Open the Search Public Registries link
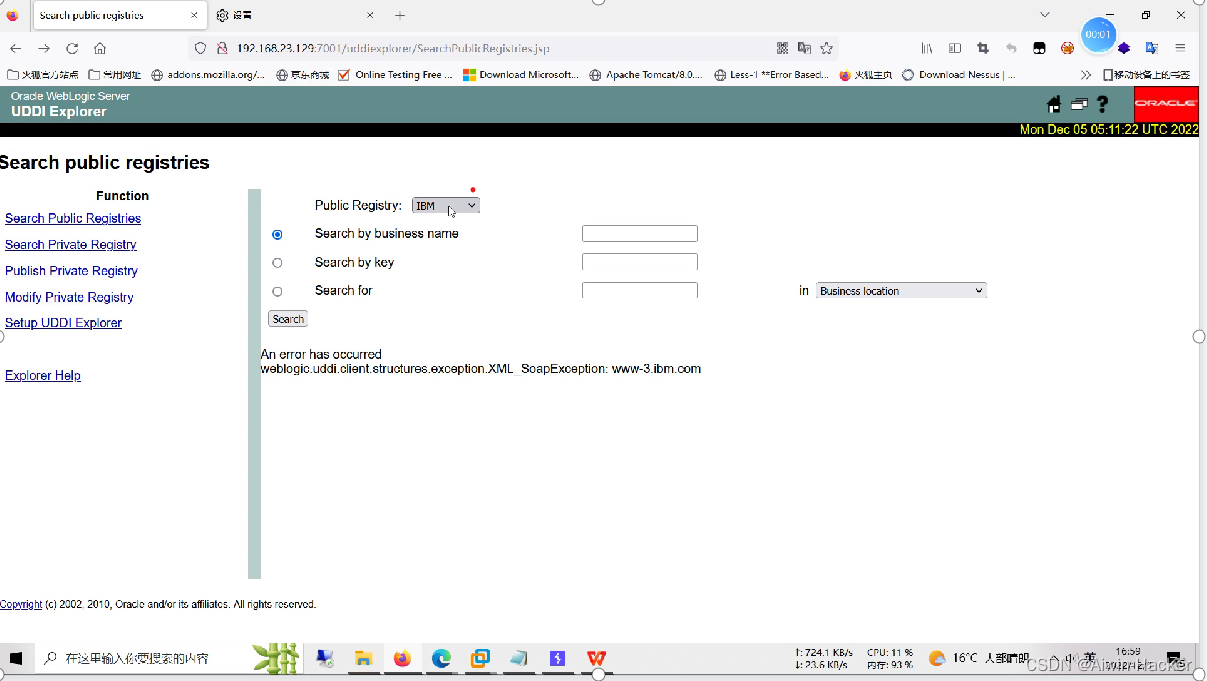1207x681 pixels. [x=73, y=218]
